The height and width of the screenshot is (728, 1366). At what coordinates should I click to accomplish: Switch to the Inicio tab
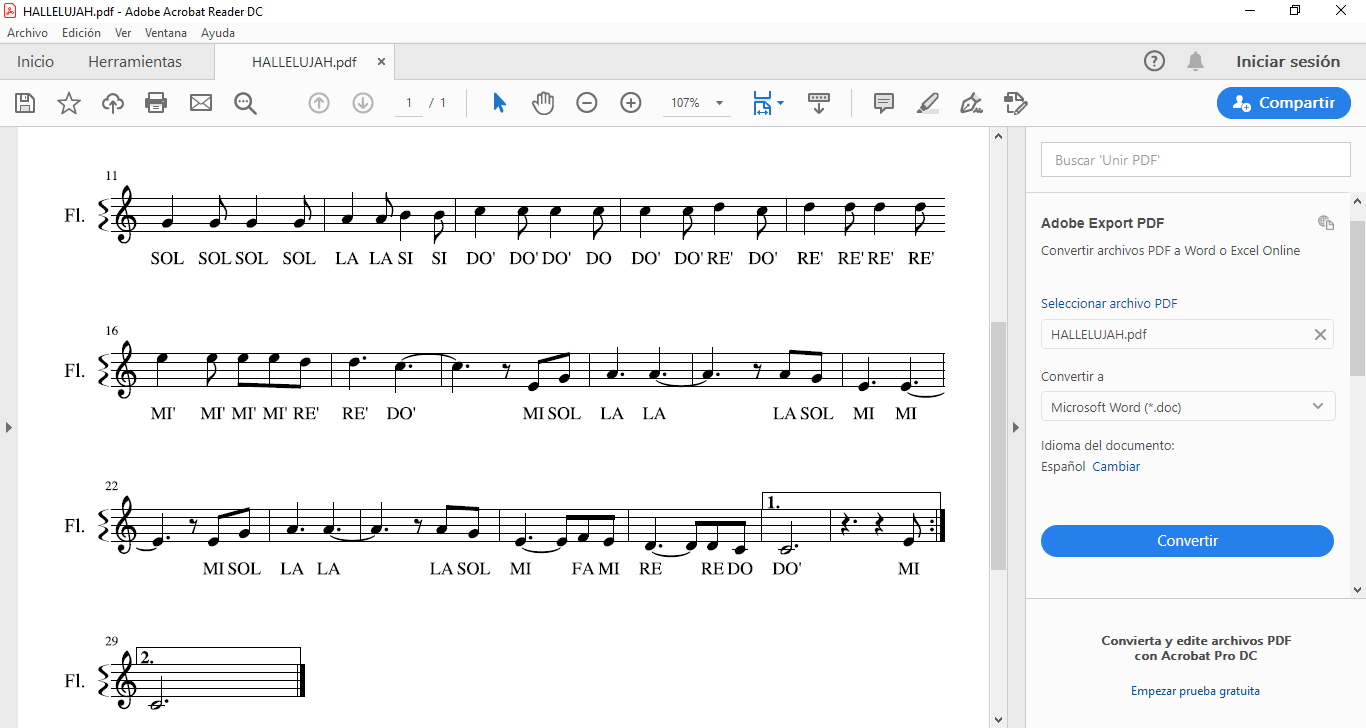(x=35, y=61)
